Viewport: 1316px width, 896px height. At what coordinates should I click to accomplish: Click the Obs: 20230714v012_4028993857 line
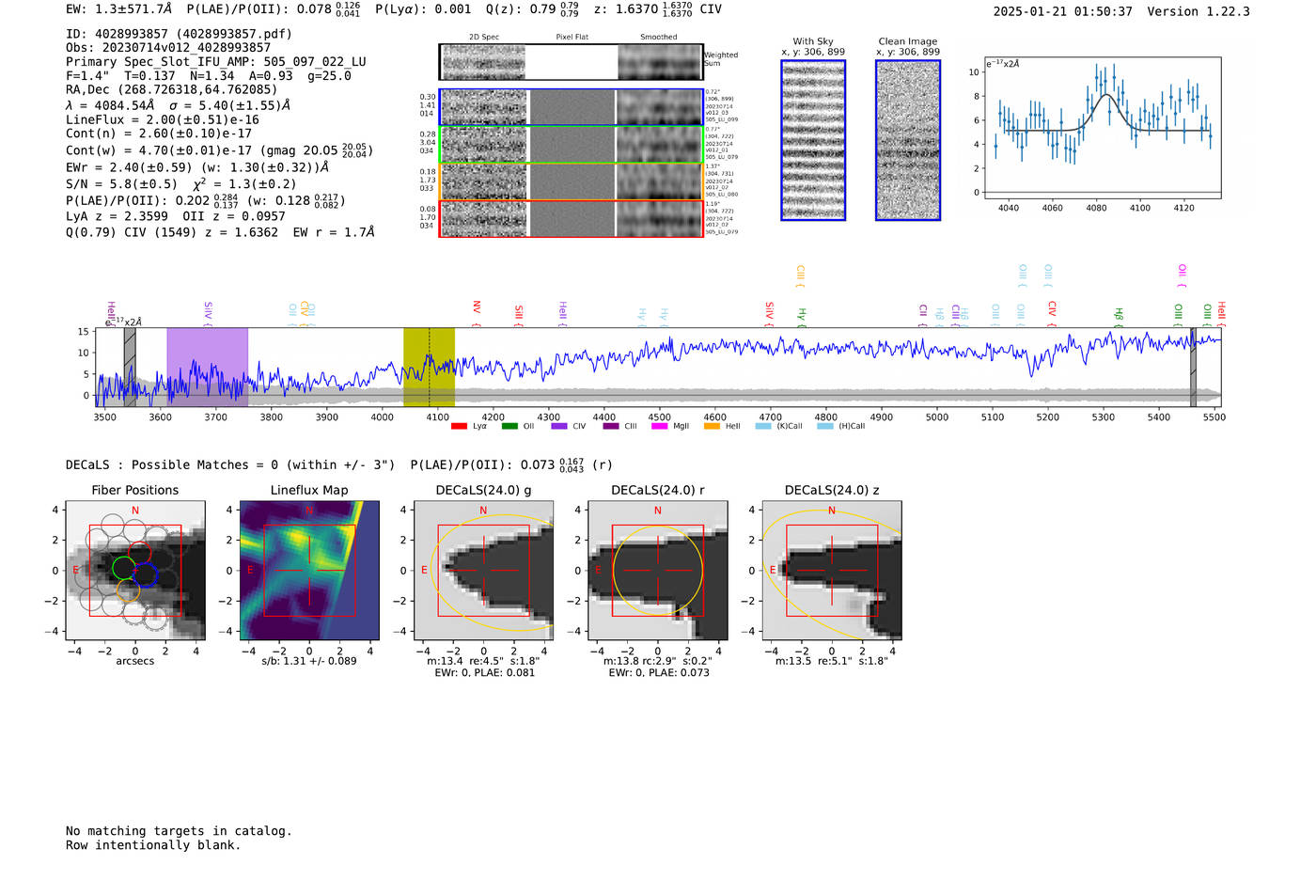click(x=168, y=48)
